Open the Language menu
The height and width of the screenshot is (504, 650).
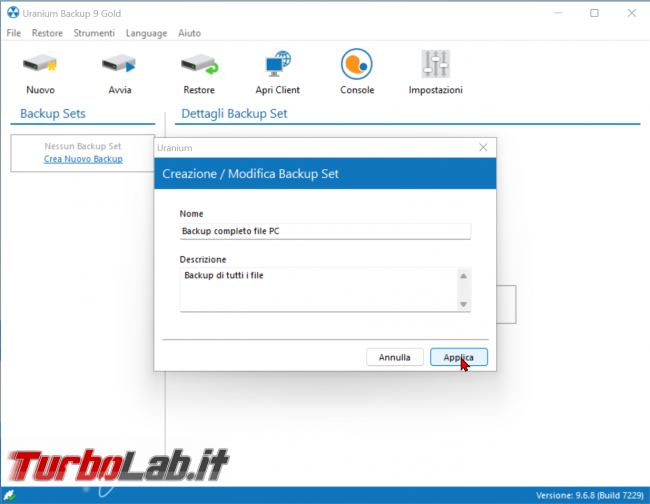[x=146, y=33]
